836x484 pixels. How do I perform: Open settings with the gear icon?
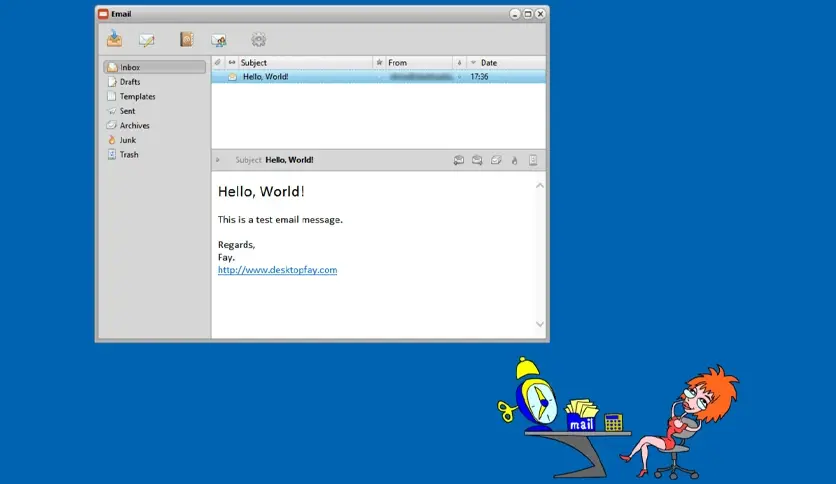[259, 39]
